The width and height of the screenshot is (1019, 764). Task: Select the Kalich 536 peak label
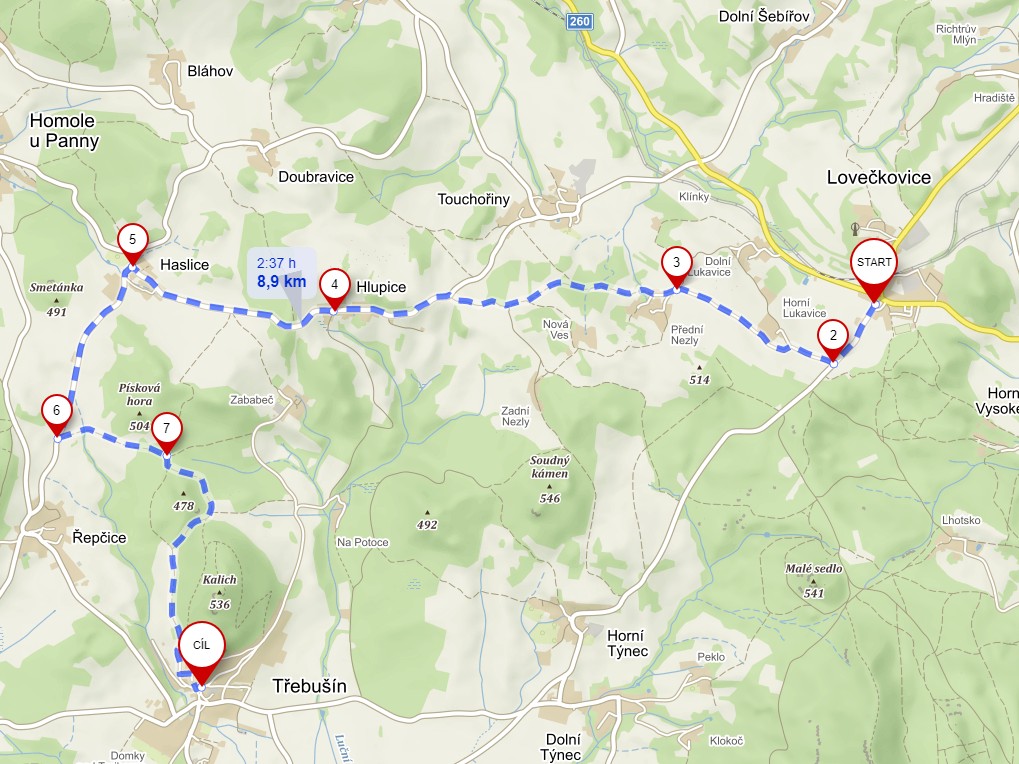[220, 592]
